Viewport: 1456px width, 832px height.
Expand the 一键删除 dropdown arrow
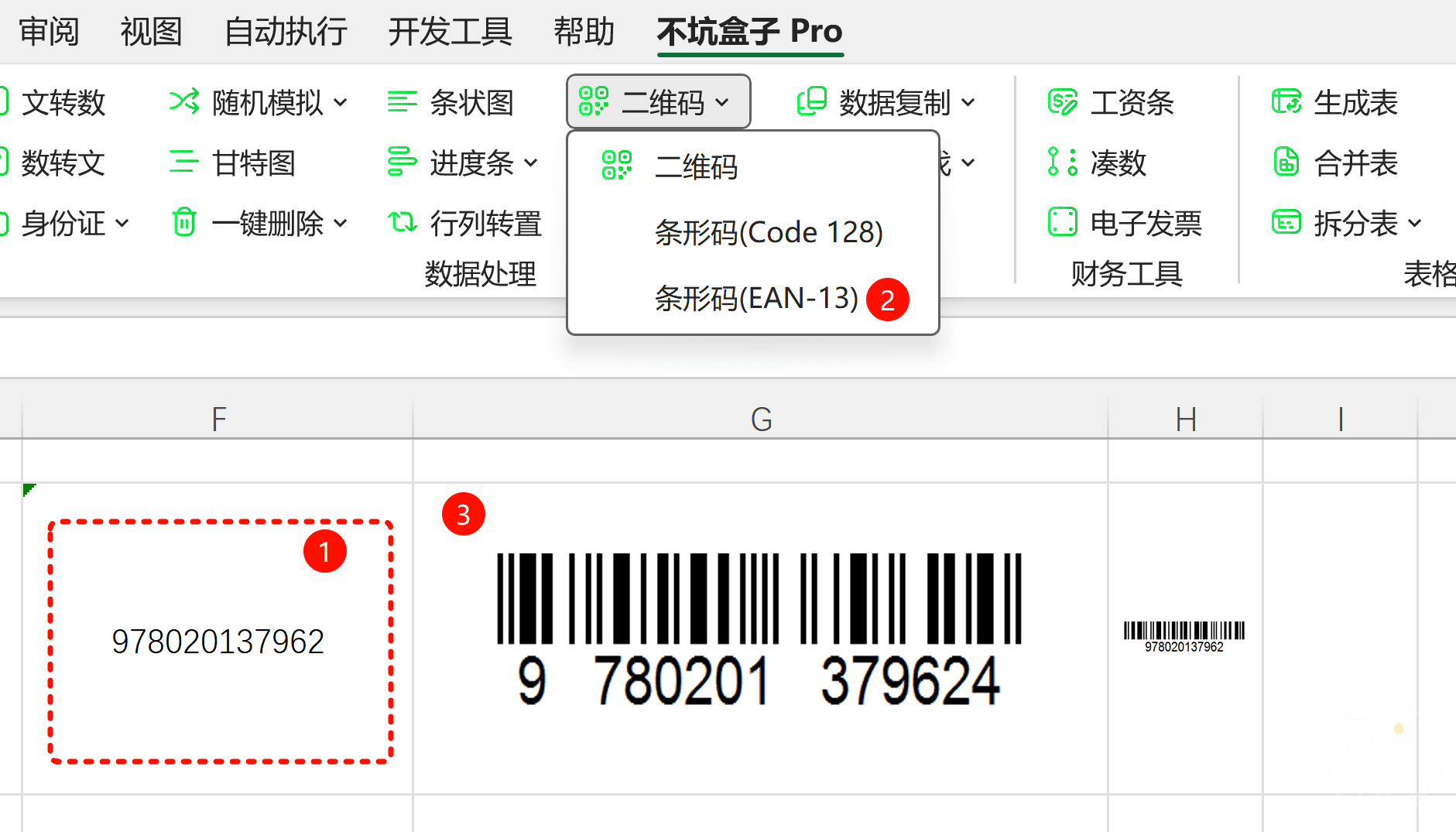(341, 224)
